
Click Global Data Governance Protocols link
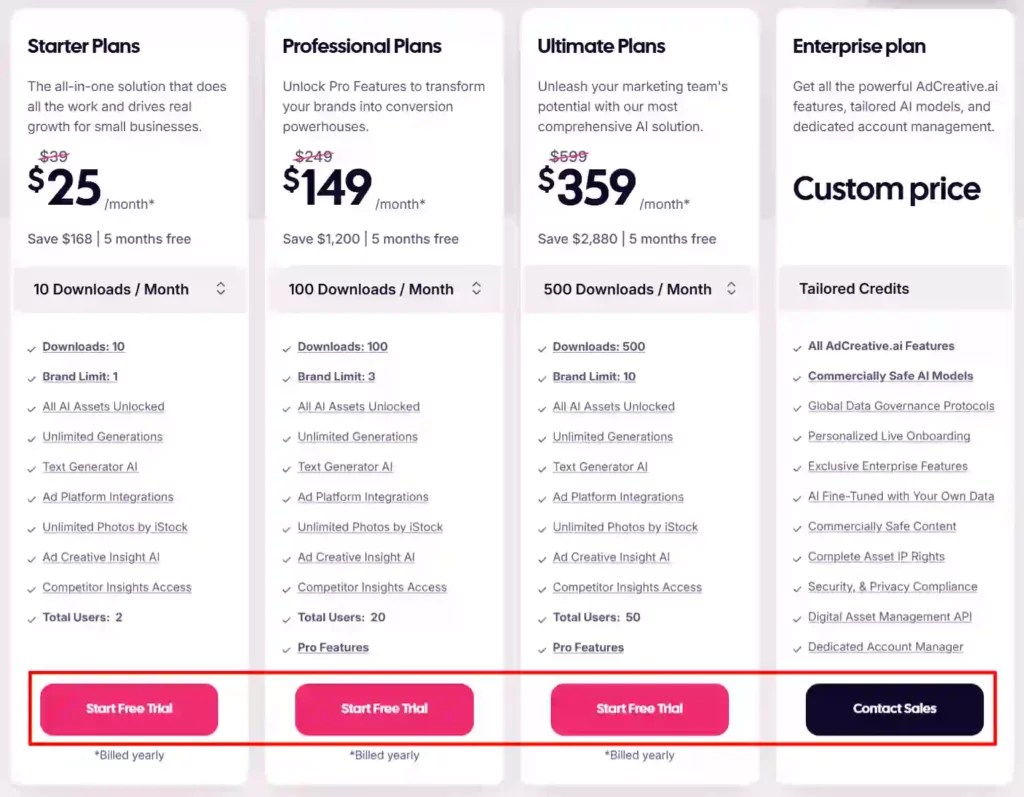tap(901, 406)
